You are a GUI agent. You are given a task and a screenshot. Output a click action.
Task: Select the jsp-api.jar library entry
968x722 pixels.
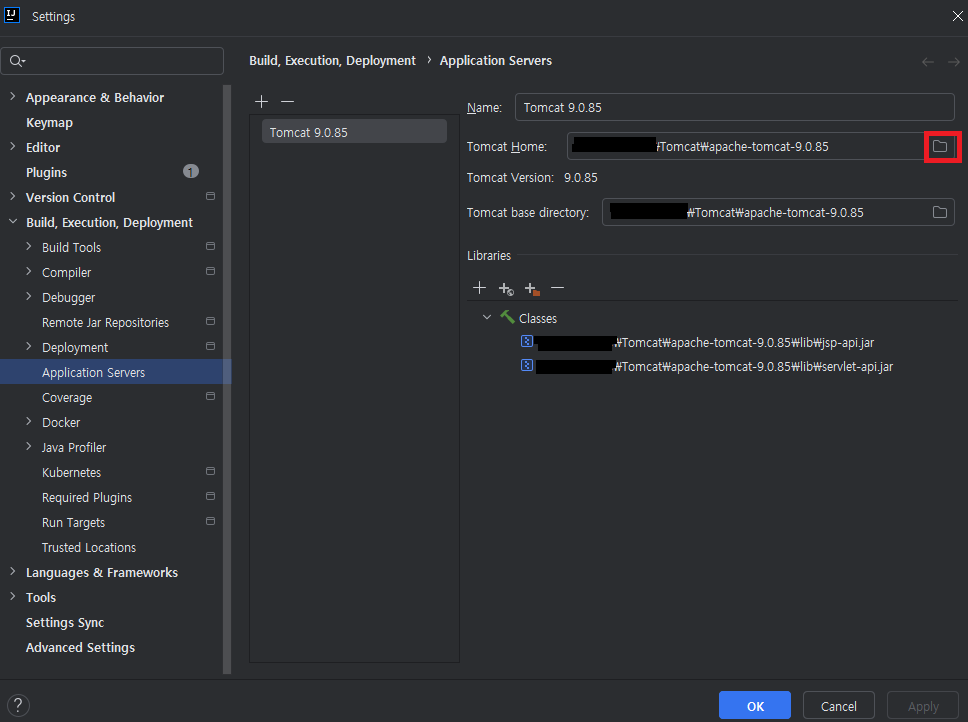(698, 342)
